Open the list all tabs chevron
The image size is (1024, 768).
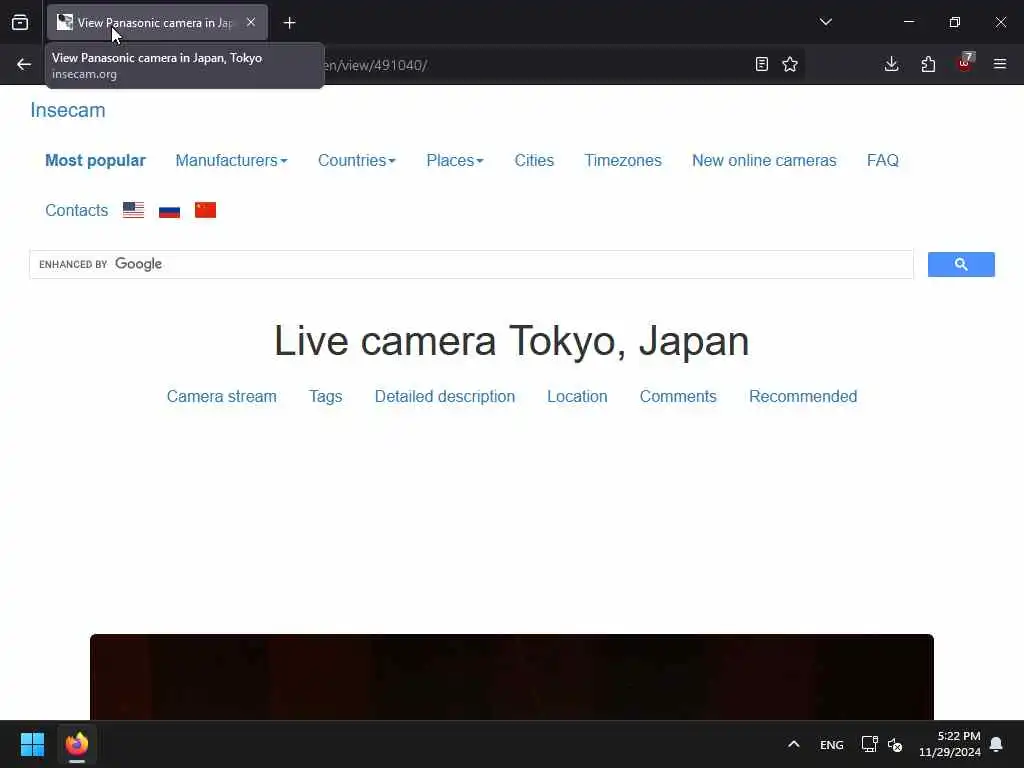pos(825,22)
